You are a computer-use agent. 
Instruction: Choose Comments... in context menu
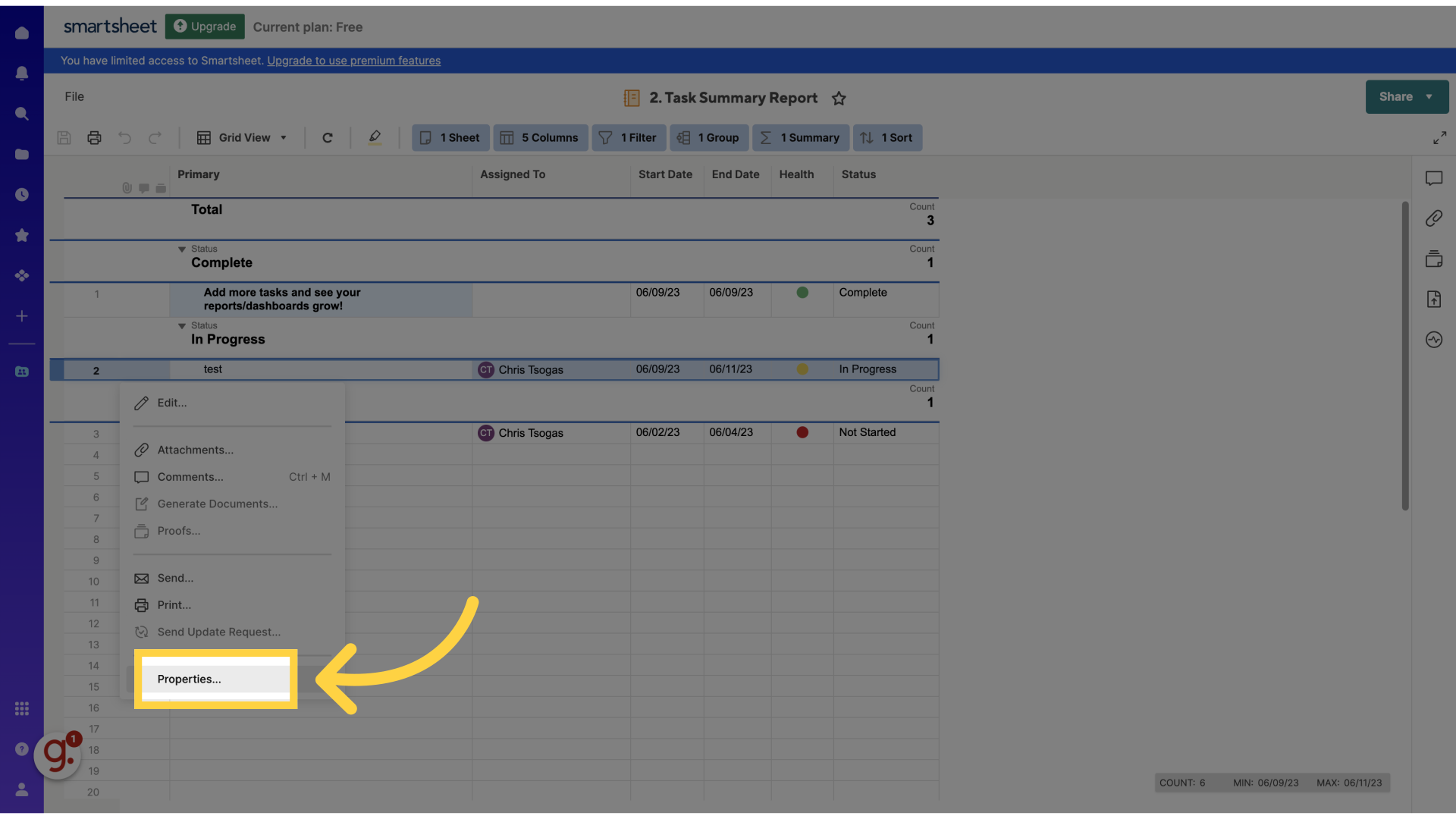232,477
